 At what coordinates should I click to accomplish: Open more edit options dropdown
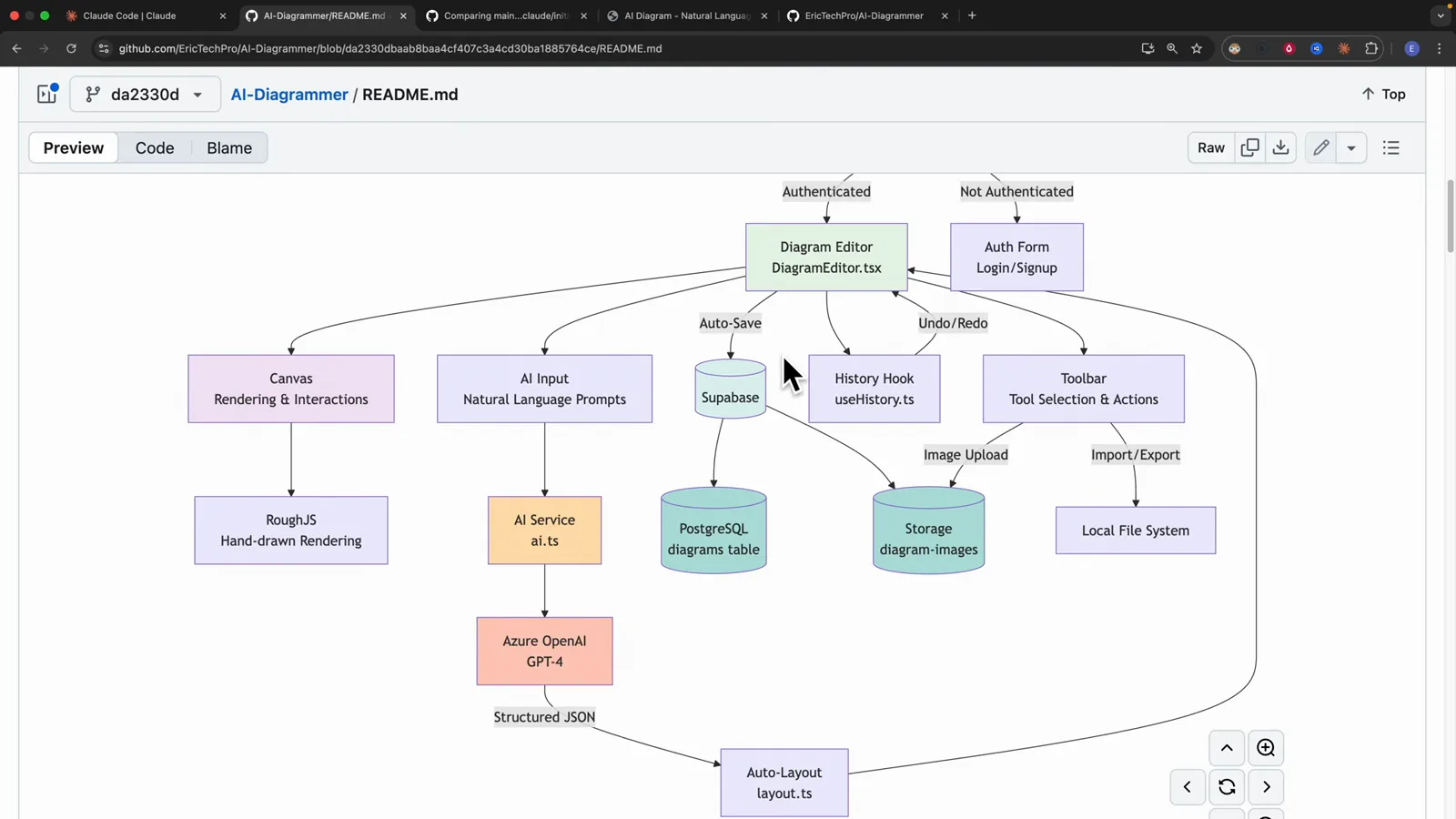[x=1351, y=147]
